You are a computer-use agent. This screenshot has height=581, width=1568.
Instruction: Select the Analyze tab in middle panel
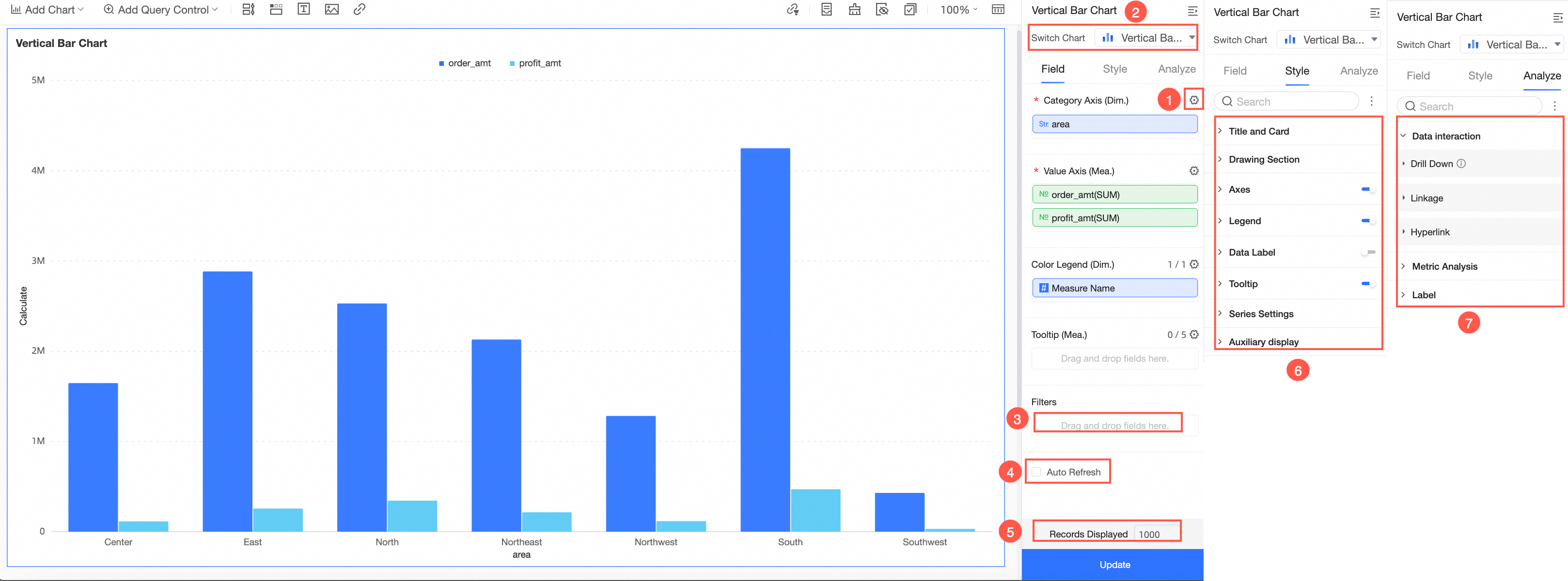[x=1359, y=71]
